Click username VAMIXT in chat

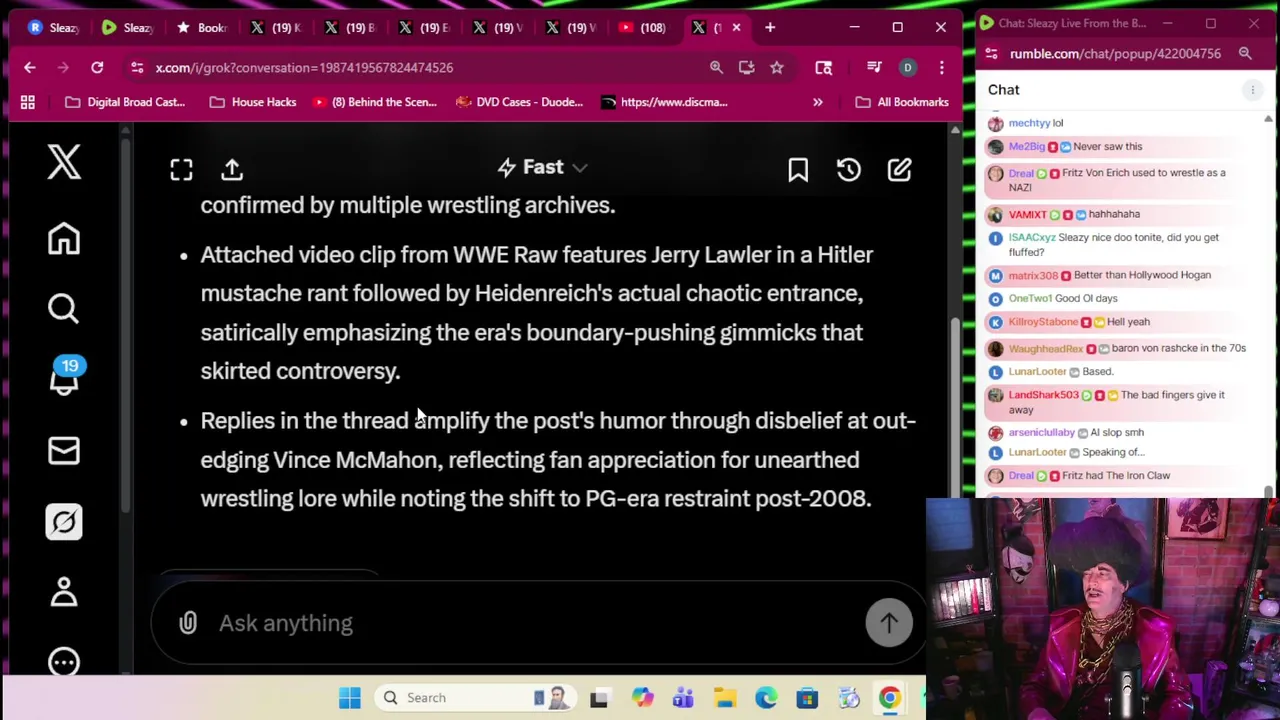pos(1027,214)
